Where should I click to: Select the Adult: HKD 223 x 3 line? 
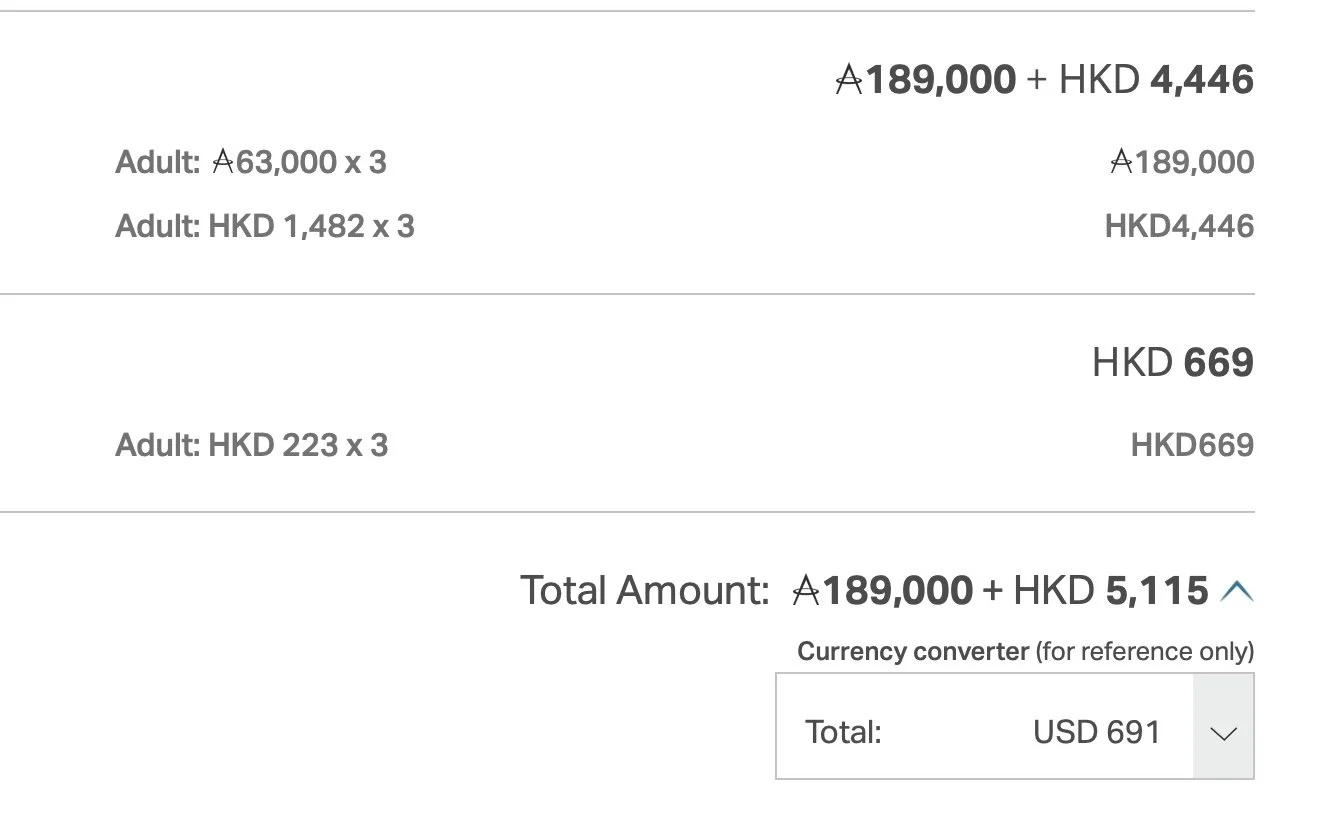(x=251, y=445)
